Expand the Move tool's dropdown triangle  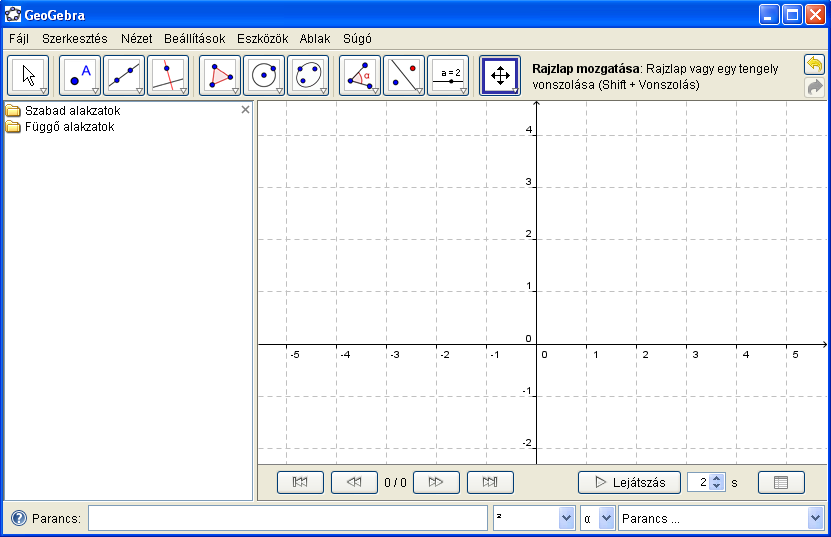43,91
